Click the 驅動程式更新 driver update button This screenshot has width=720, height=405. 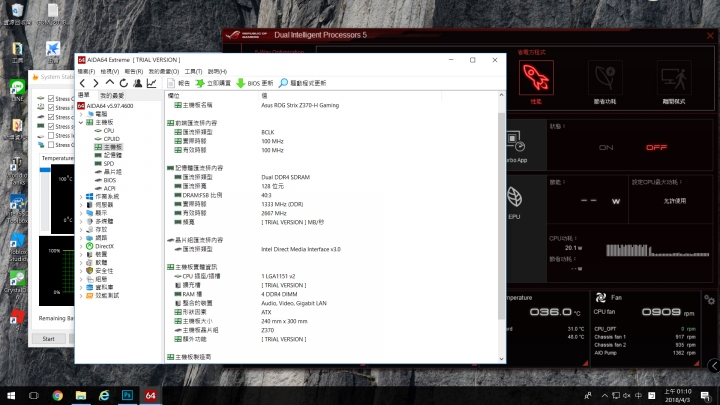(x=302, y=83)
